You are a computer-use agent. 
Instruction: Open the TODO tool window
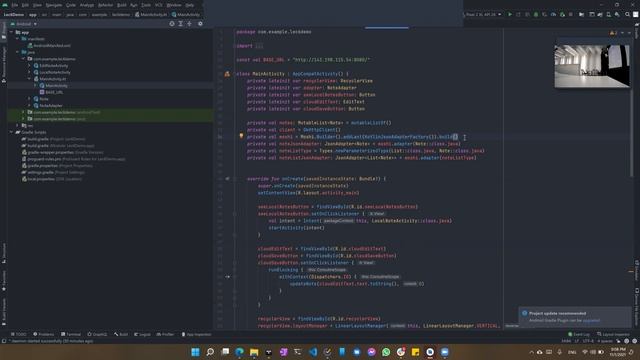pyautogui.click(x=19, y=334)
